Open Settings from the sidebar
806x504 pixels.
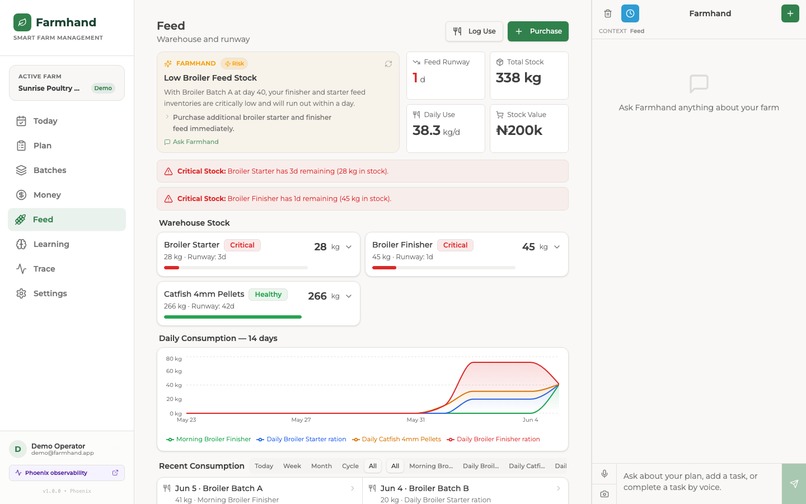[67, 294]
